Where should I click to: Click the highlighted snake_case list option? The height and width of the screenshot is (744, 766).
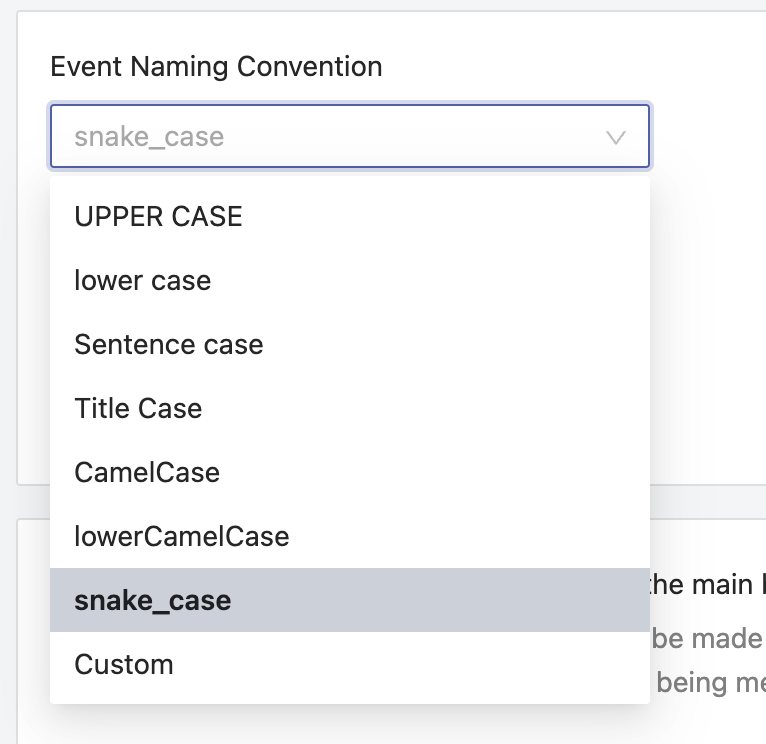point(153,600)
